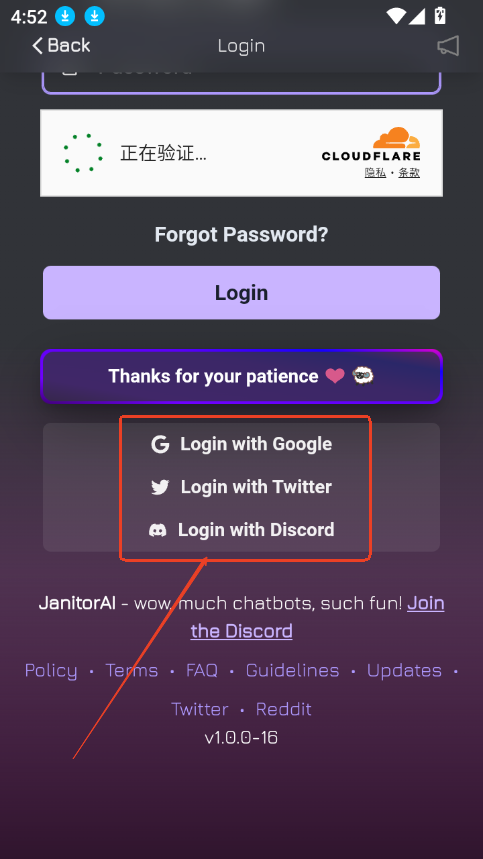Click the Google logo icon
This screenshot has width=483, height=859.
tap(160, 444)
